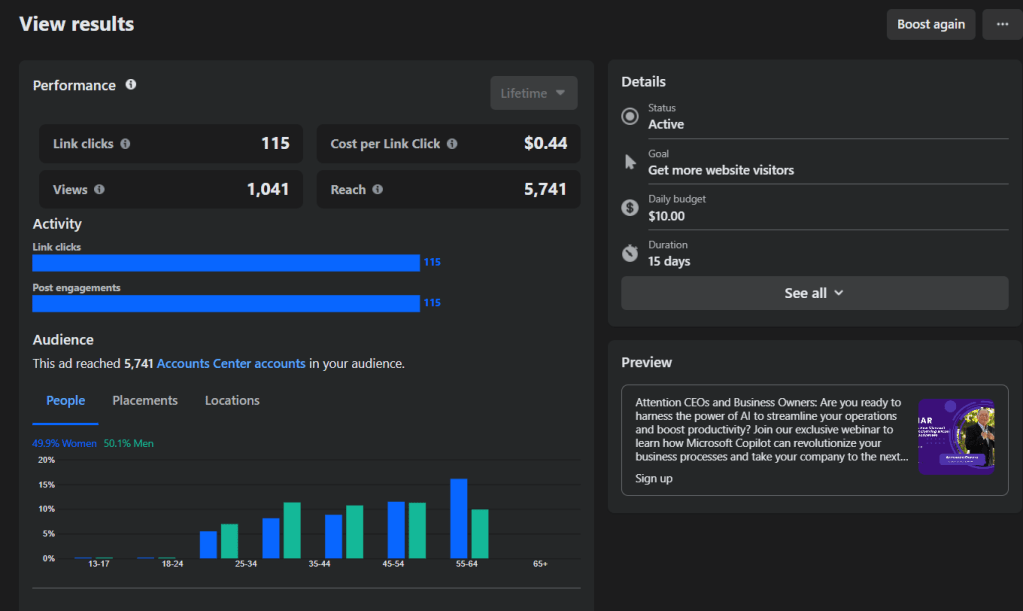The width and height of the screenshot is (1023, 611).
Task: Click the 55-64 women bar in chart
Action: coord(459,518)
